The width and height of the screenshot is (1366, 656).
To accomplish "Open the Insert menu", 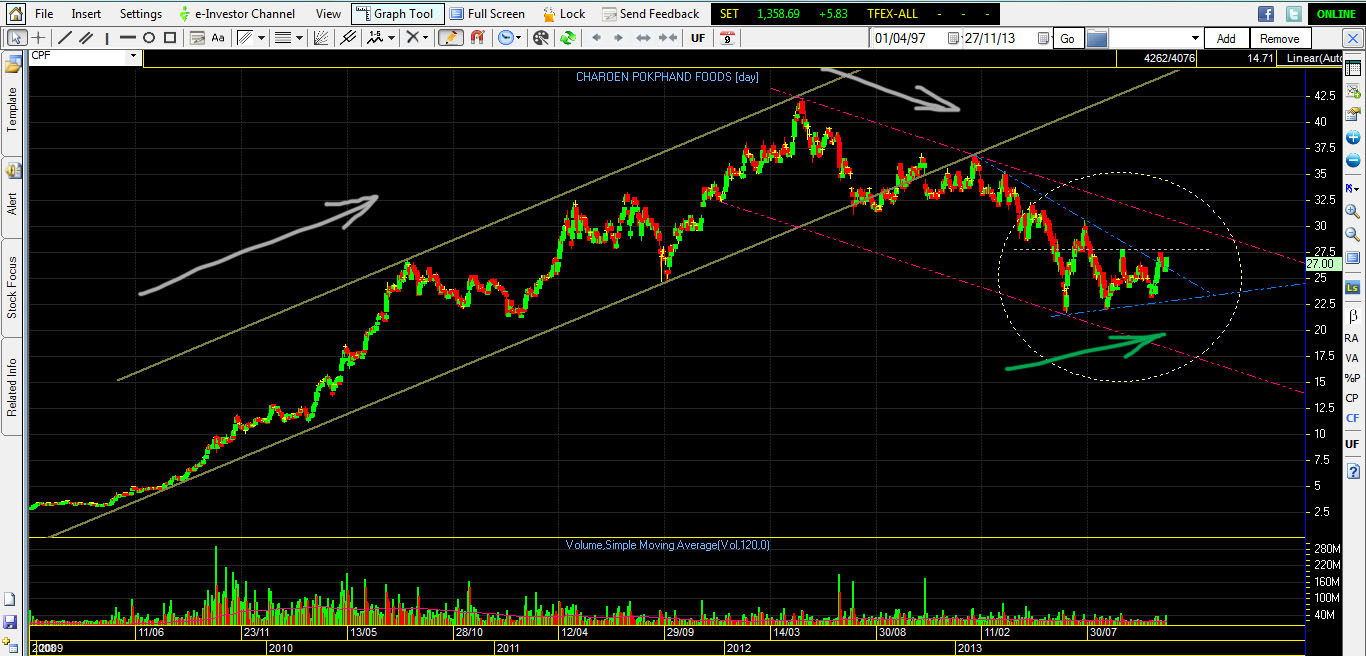I will click(85, 14).
